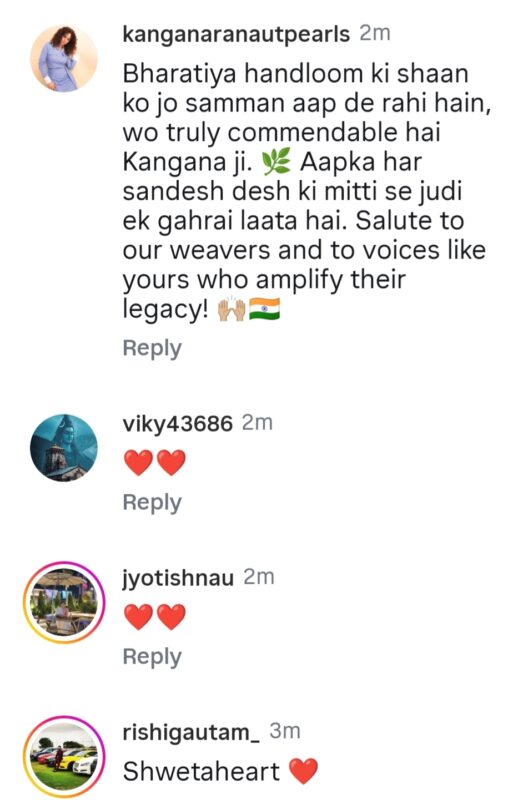Image resolution: width=513 pixels, height=800 pixels.
Task: Tap the herb leaf emoji after Kangana ji
Action: tap(276, 162)
